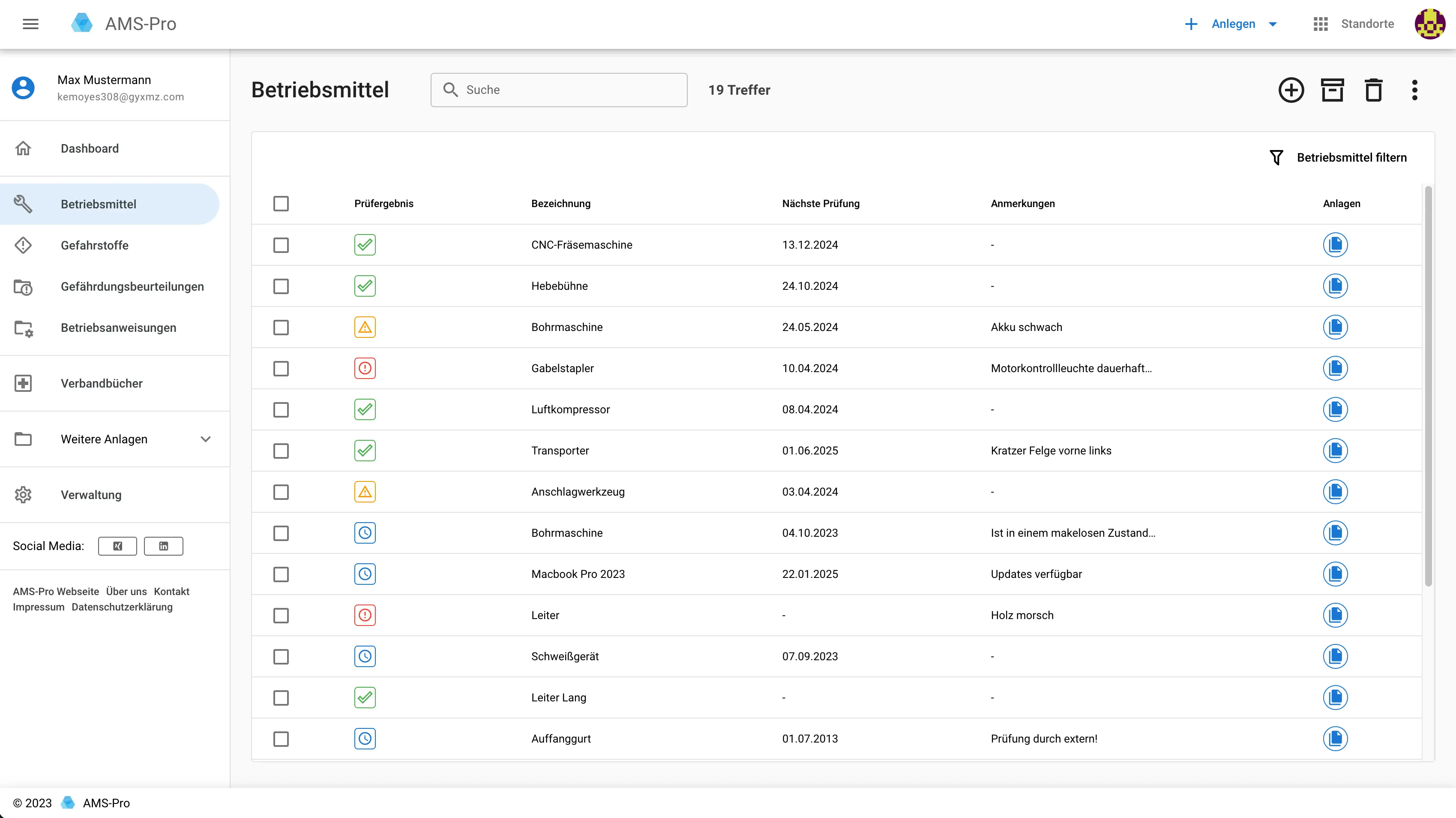Click the trash delete icon
This screenshot has height=818, width=1456.
coord(1373,90)
